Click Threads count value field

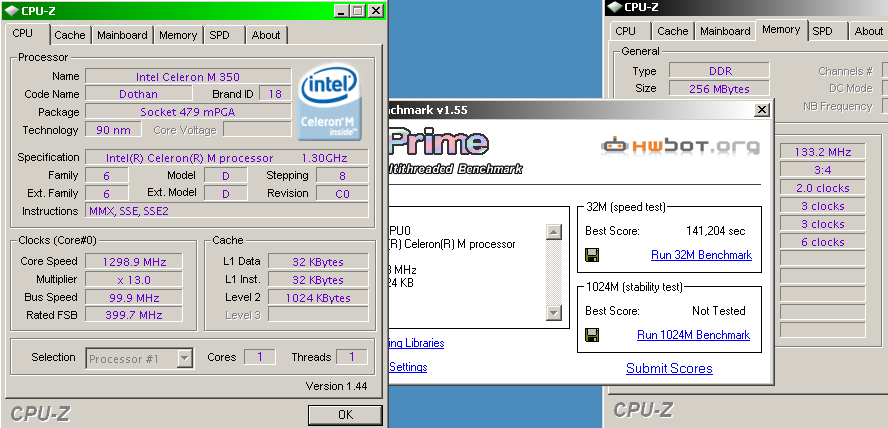click(x=352, y=357)
